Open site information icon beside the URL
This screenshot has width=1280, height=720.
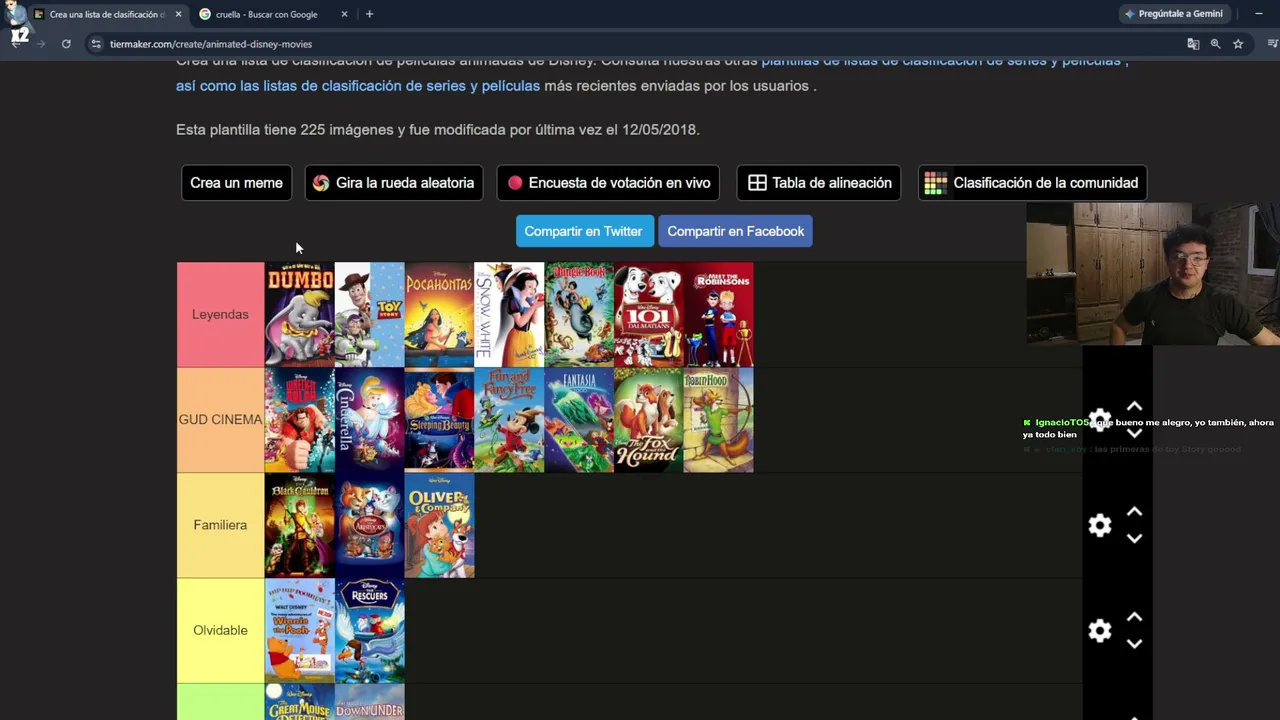(x=96, y=44)
